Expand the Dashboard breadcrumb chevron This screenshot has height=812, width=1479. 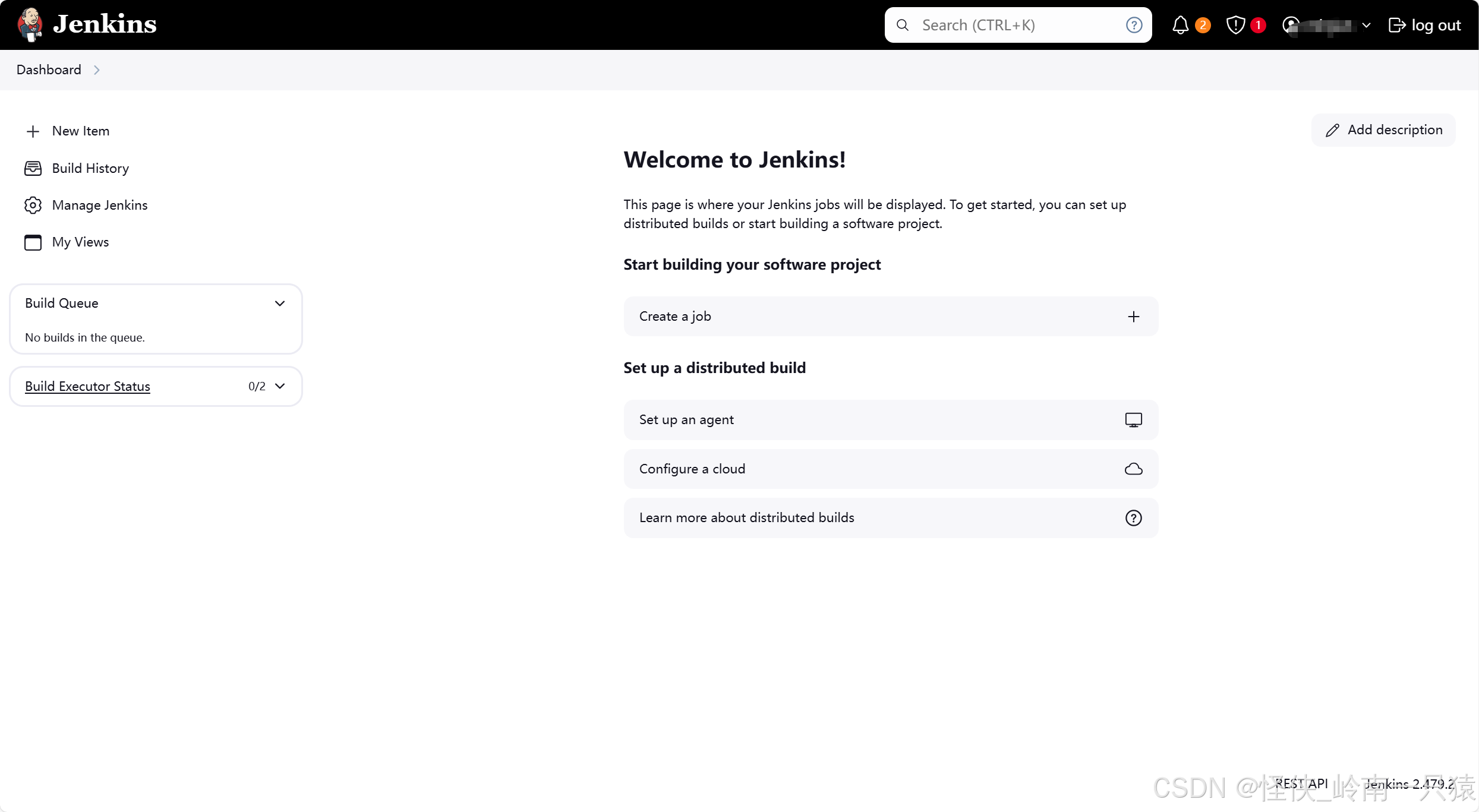tap(97, 70)
